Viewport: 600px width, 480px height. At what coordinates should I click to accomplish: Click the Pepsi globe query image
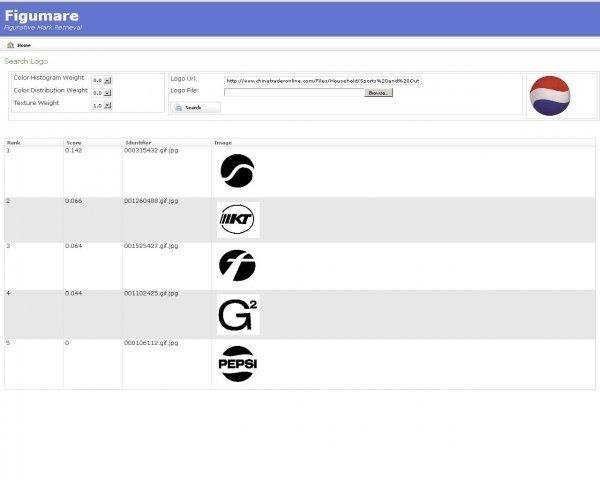550,96
